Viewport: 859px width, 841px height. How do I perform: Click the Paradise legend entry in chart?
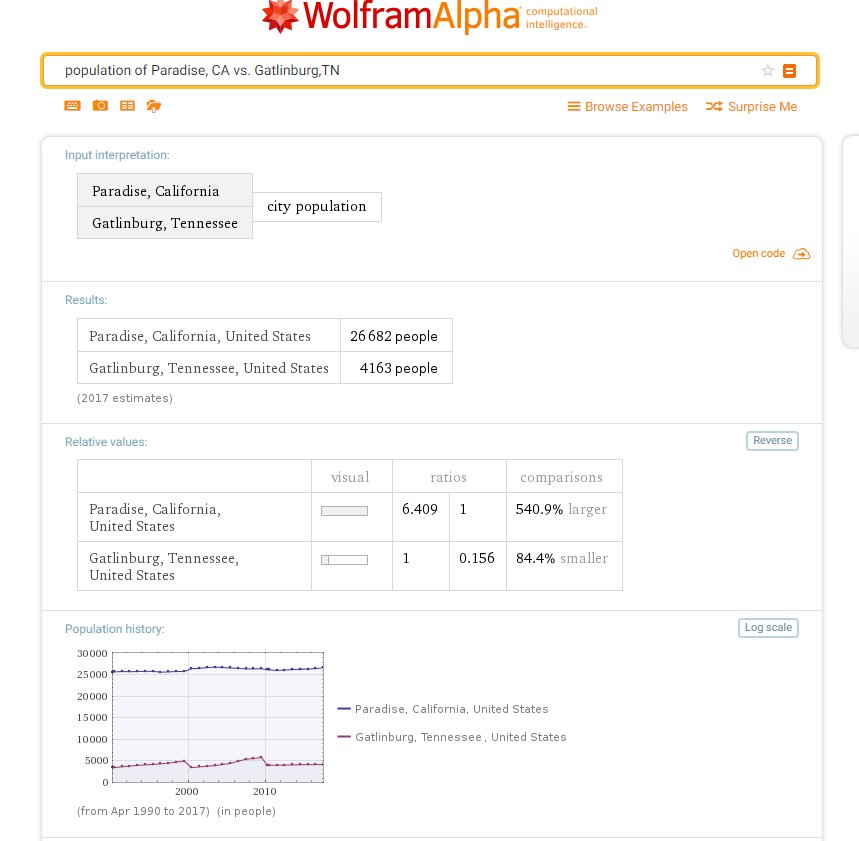point(443,709)
